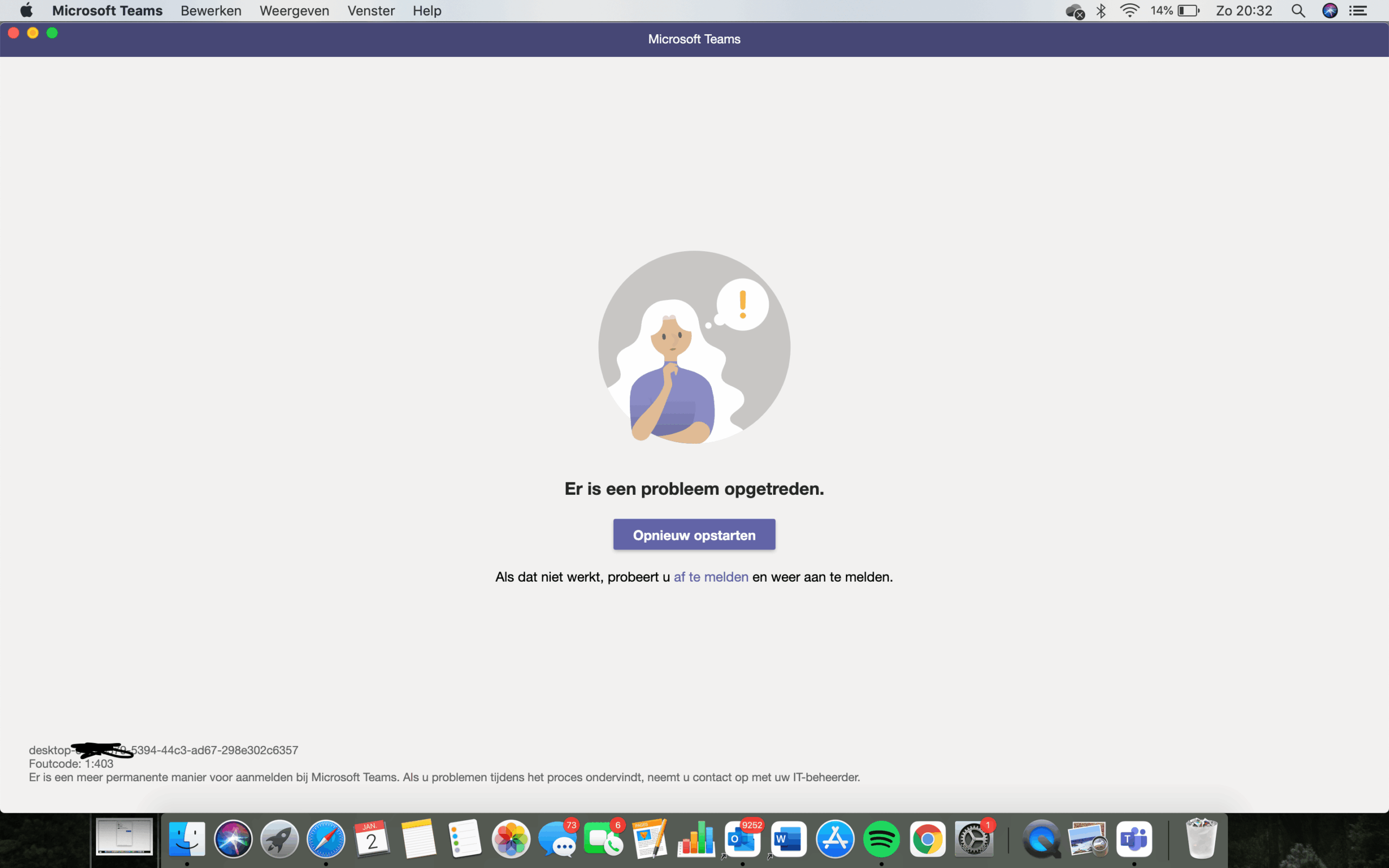
Task: Open the Apple menu
Action: click(27, 10)
